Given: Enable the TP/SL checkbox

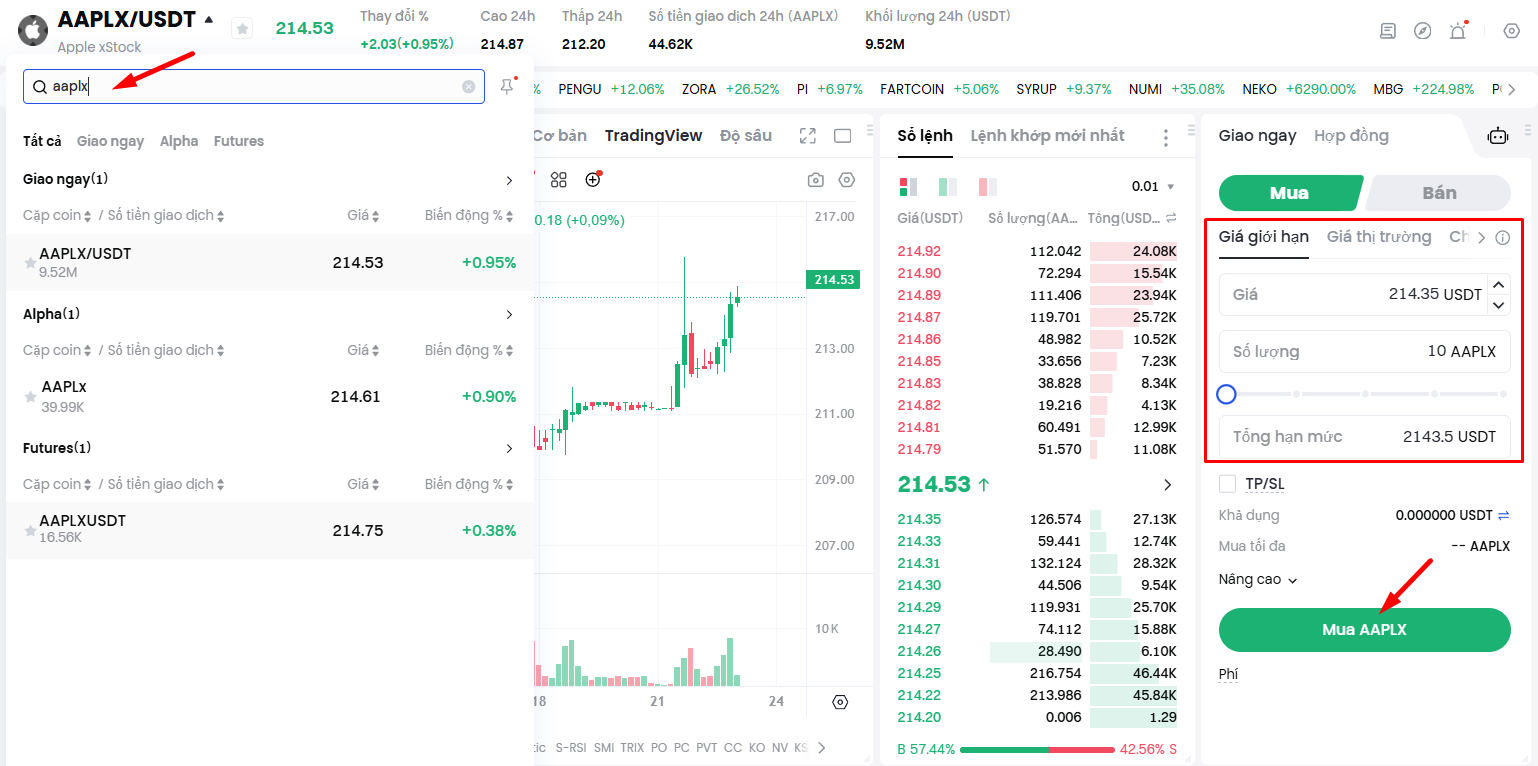Looking at the screenshot, I should 1227,484.
